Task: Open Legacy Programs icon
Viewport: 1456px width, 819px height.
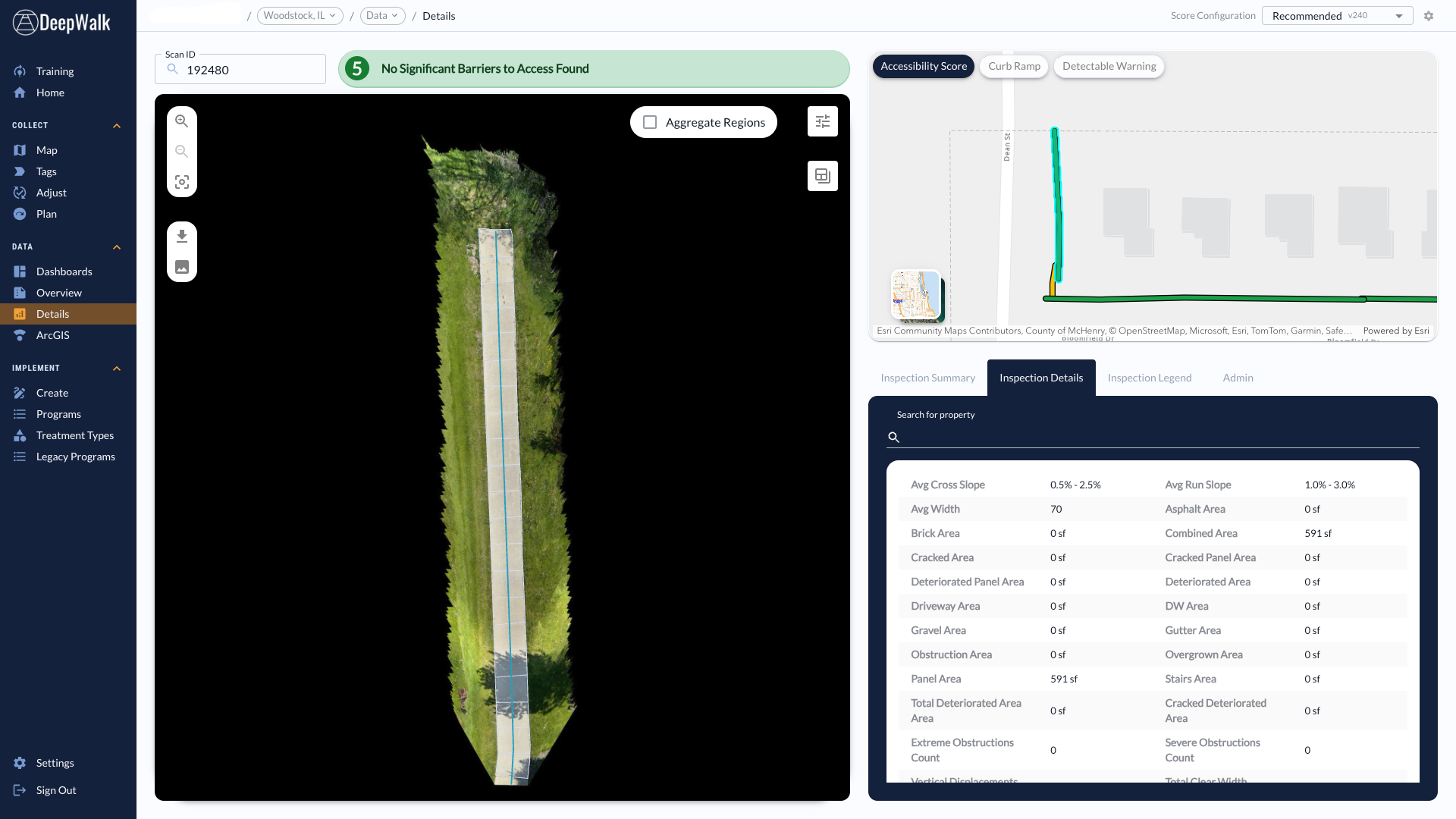Action: (x=20, y=457)
